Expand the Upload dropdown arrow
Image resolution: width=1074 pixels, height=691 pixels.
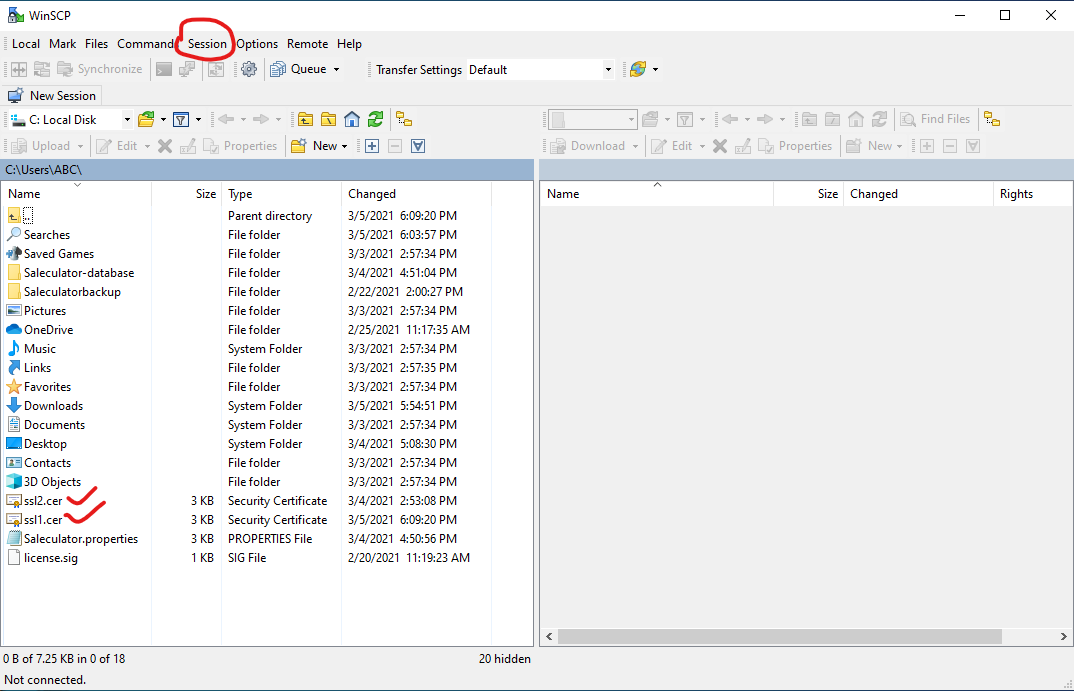click(80, 146)
